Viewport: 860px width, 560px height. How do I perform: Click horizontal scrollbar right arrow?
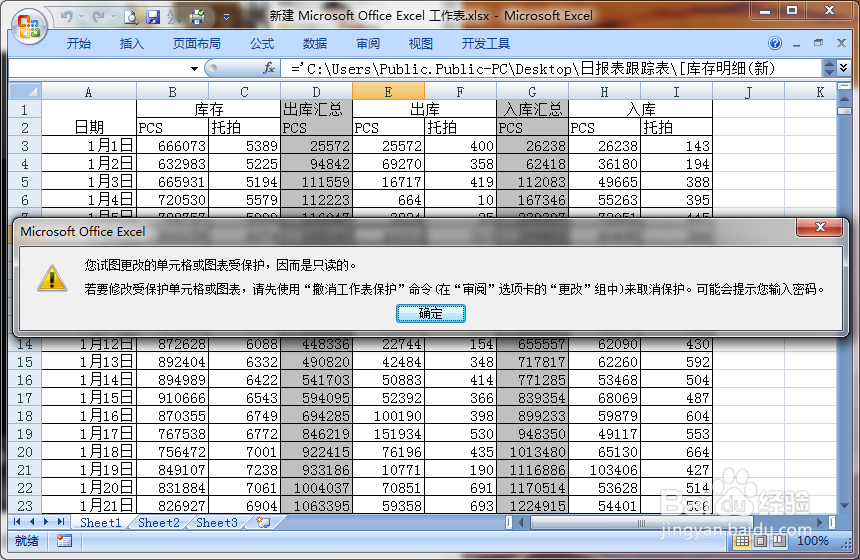click(820, 523)
